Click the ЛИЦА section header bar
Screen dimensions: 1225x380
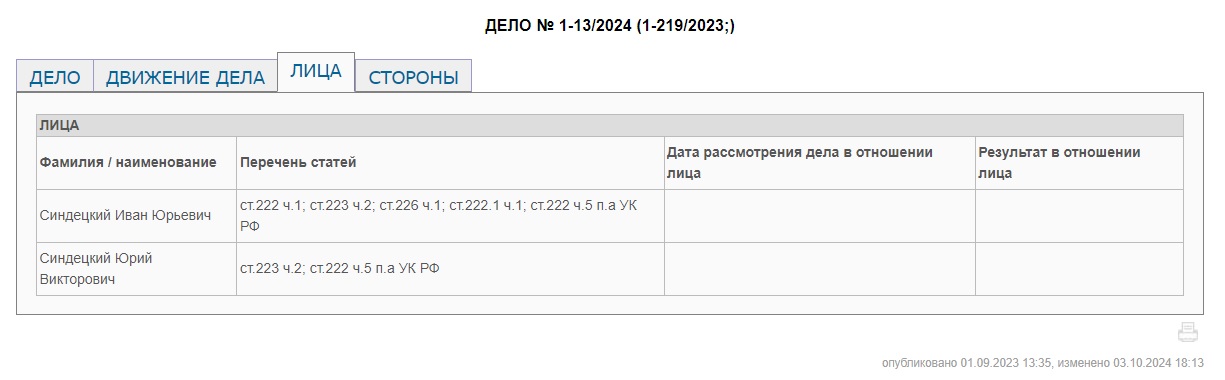[610, 126]
